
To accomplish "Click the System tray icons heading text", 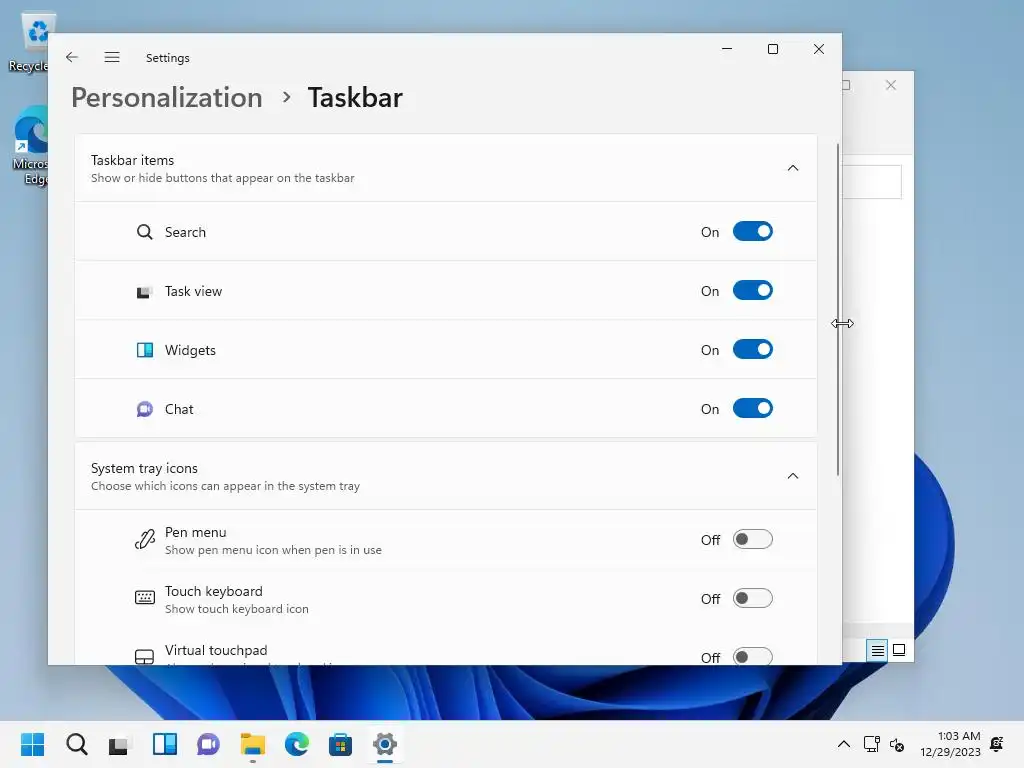I will [144, 468].
